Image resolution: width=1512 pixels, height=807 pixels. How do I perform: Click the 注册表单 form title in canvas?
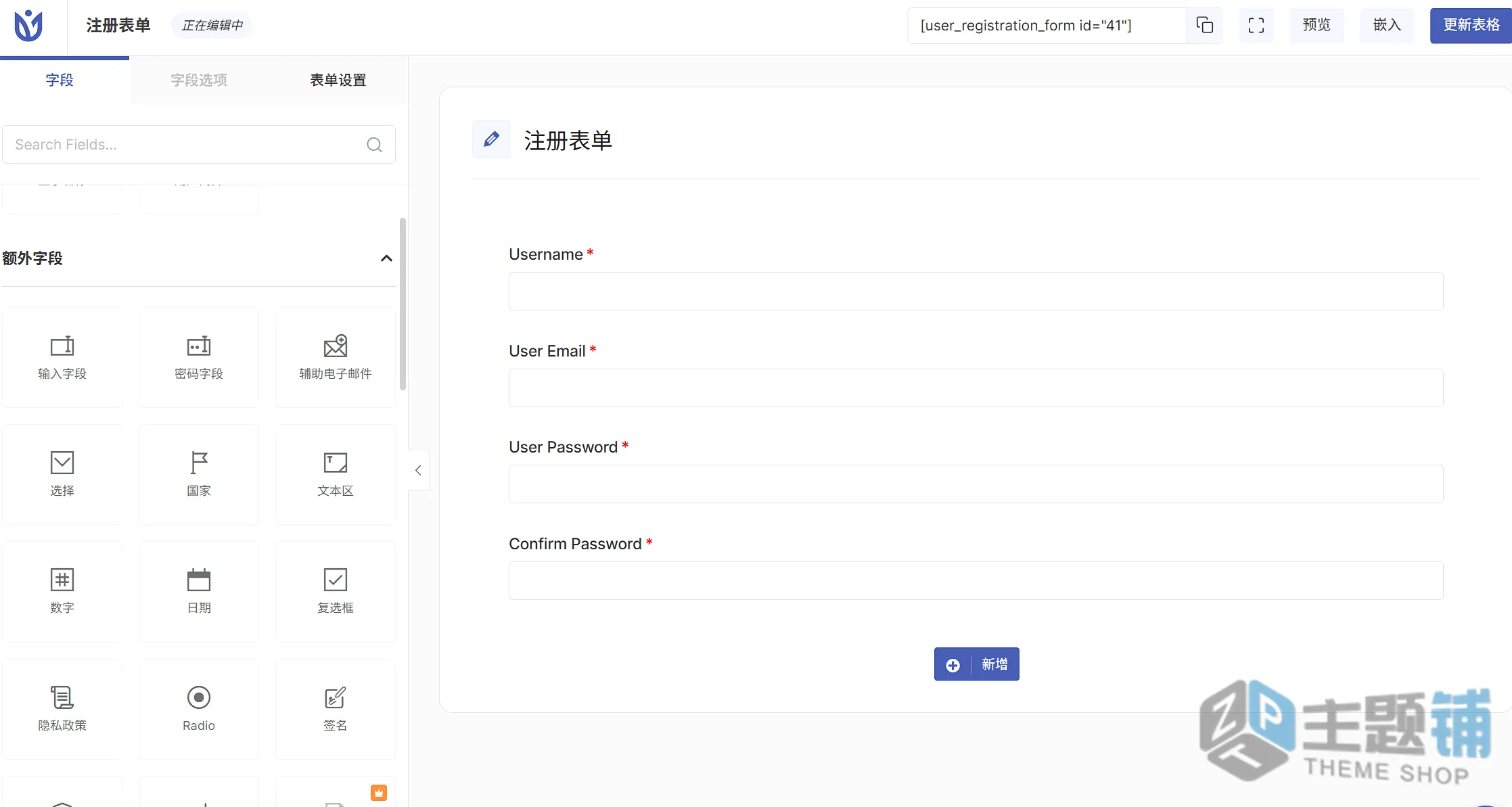tap(568, 141)
